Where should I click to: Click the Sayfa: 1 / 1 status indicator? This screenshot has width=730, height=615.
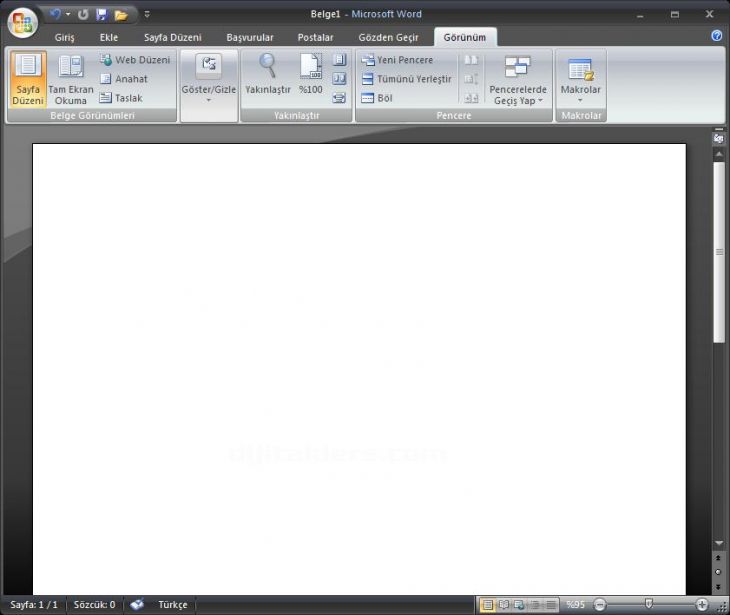pos(34,605)
